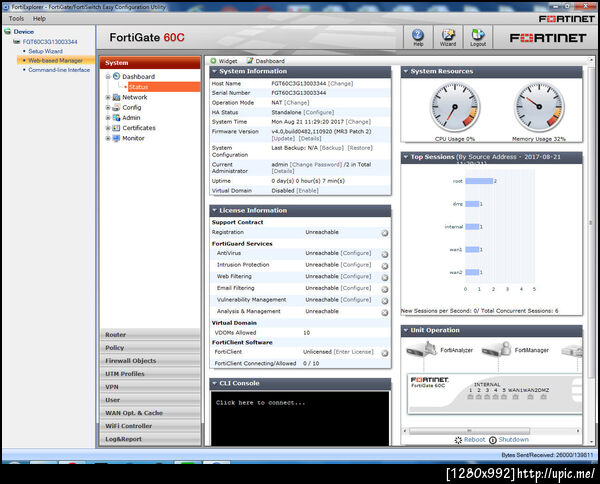
Task: Click the AntiVirus status icon
Action: point(385,254)
